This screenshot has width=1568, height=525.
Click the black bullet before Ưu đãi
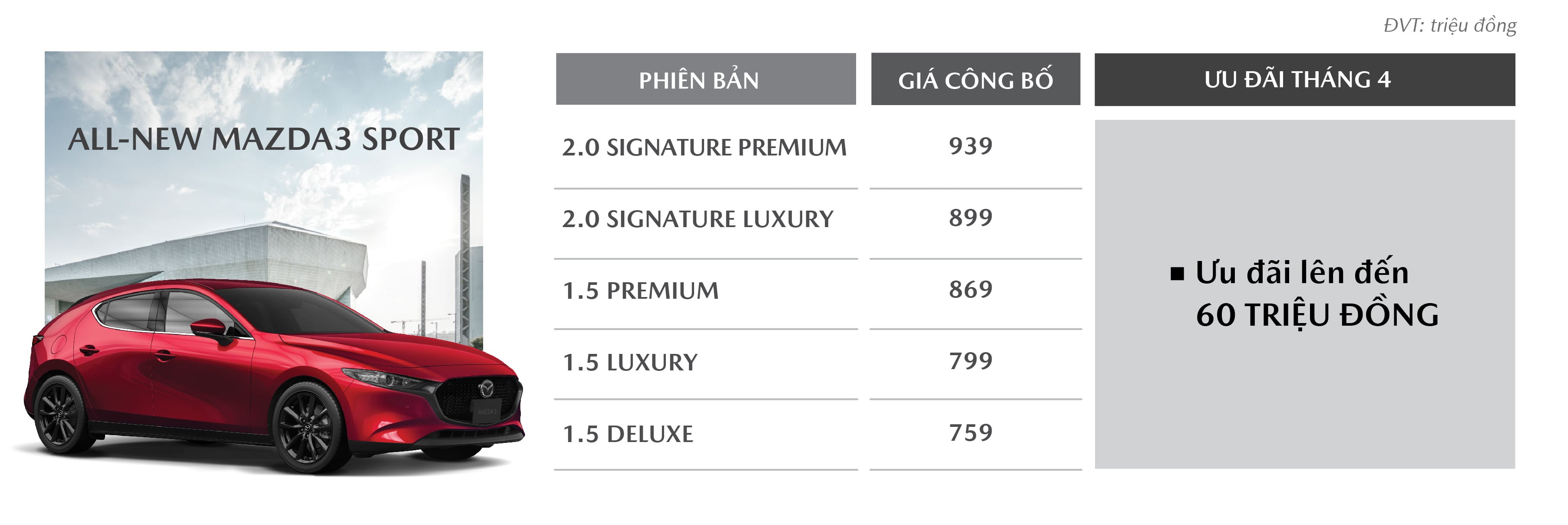1177,274
